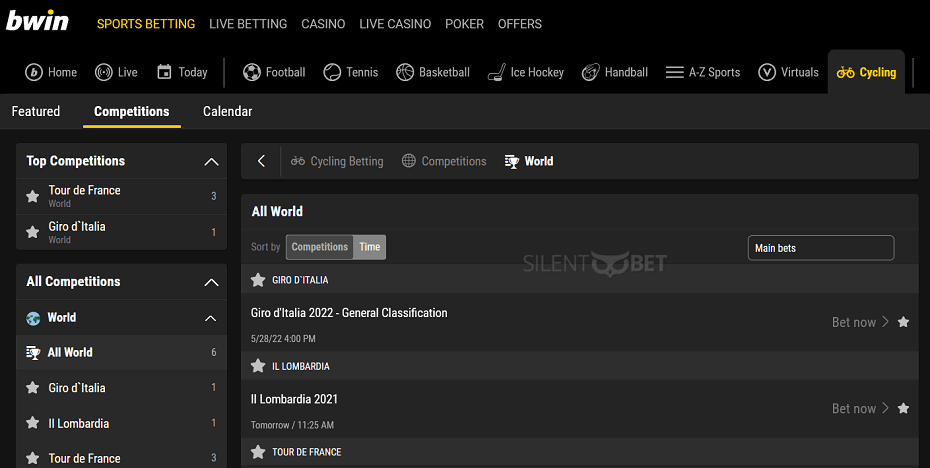Go back with breadcrumb left arrow

pyautogui.click(x=261, y=161)
